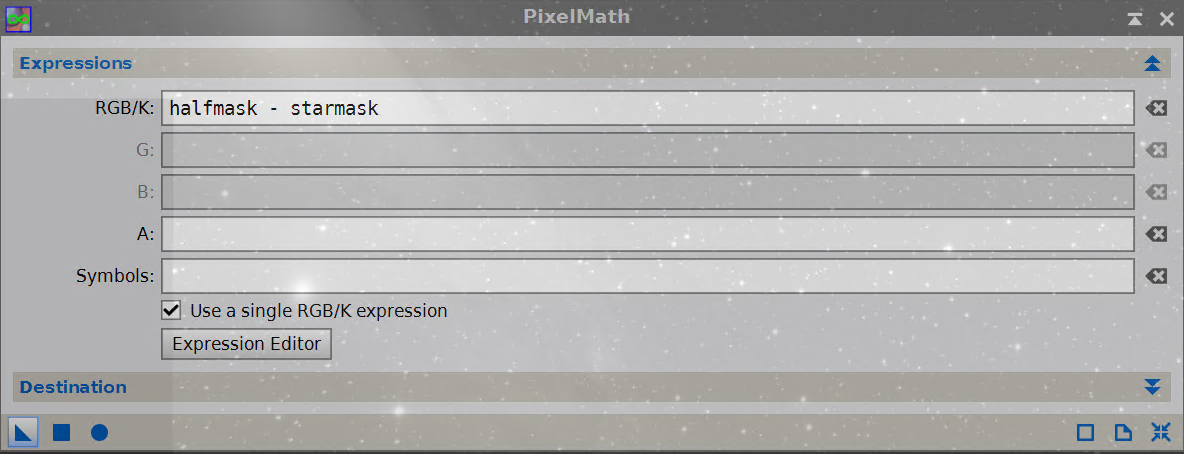Image resolution: width=1184 pixels, height=454 pixels.
Task: Click the PixelMath icon in the title bar
Action: [x=18, y=17]
